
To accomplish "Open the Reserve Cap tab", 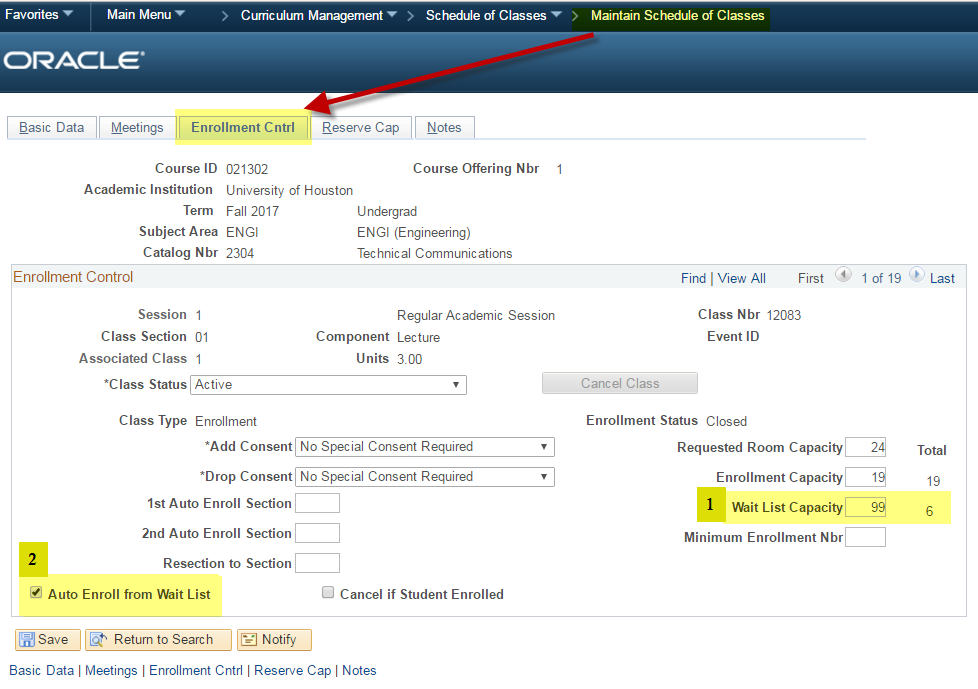I will coord(360,128).
